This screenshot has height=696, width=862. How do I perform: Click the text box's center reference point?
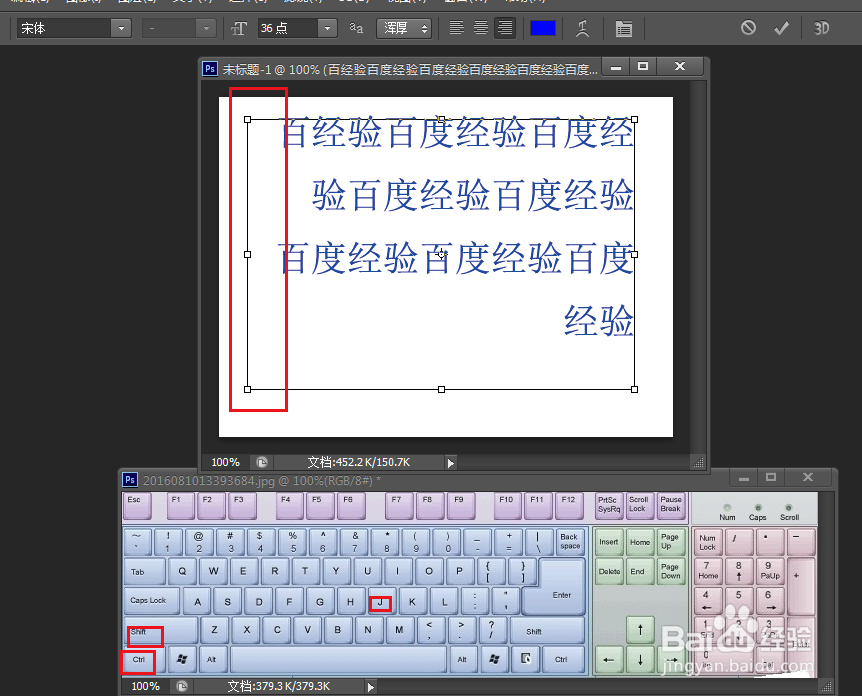[441, 255]
